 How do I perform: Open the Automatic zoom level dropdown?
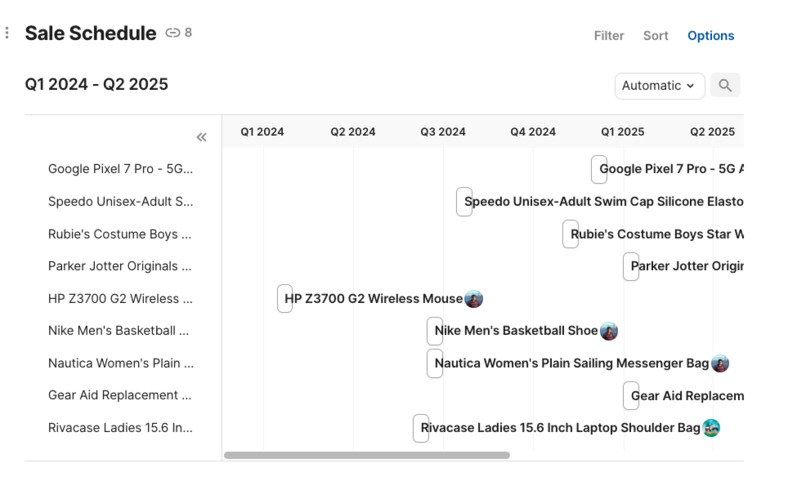tap(660, 86)
